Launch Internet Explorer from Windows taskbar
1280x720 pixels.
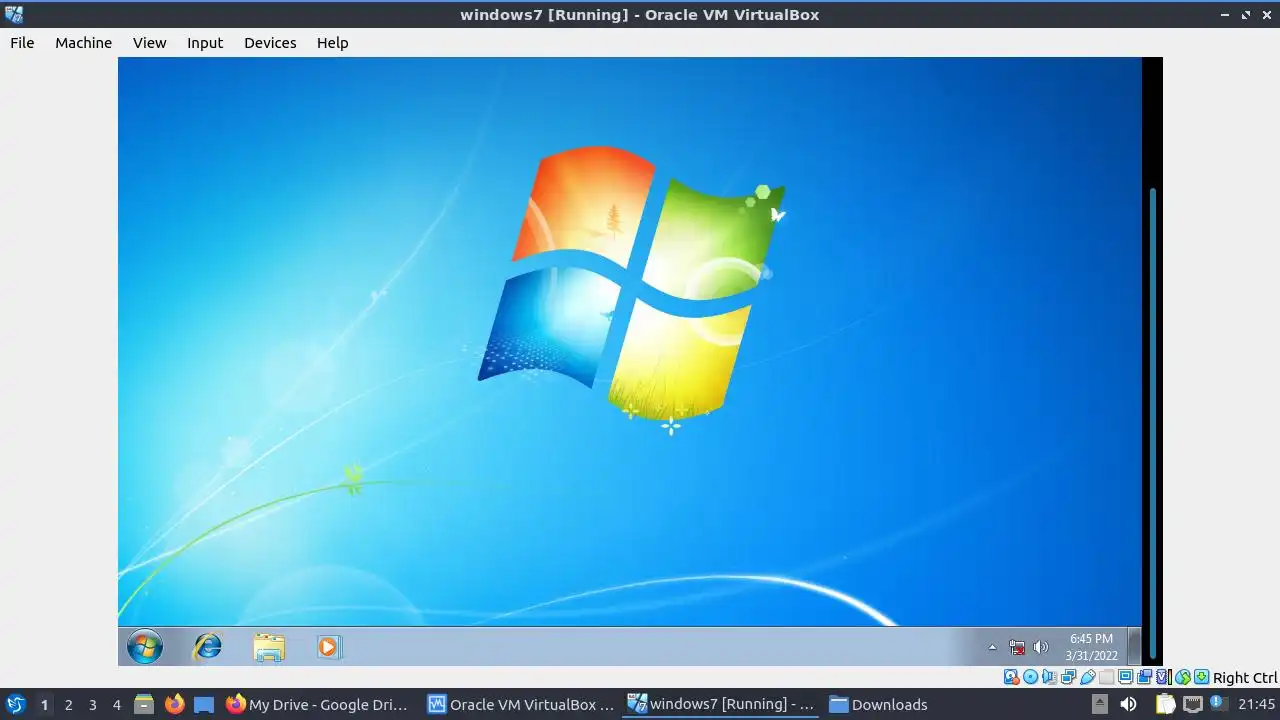(207, 647)
